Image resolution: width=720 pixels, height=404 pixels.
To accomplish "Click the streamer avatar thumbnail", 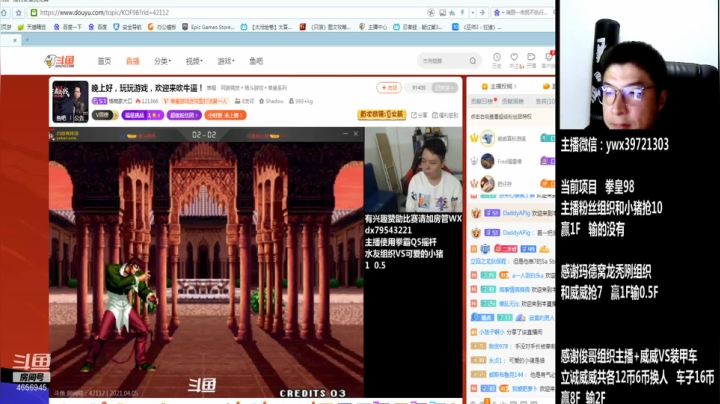I will click(70, 101).
